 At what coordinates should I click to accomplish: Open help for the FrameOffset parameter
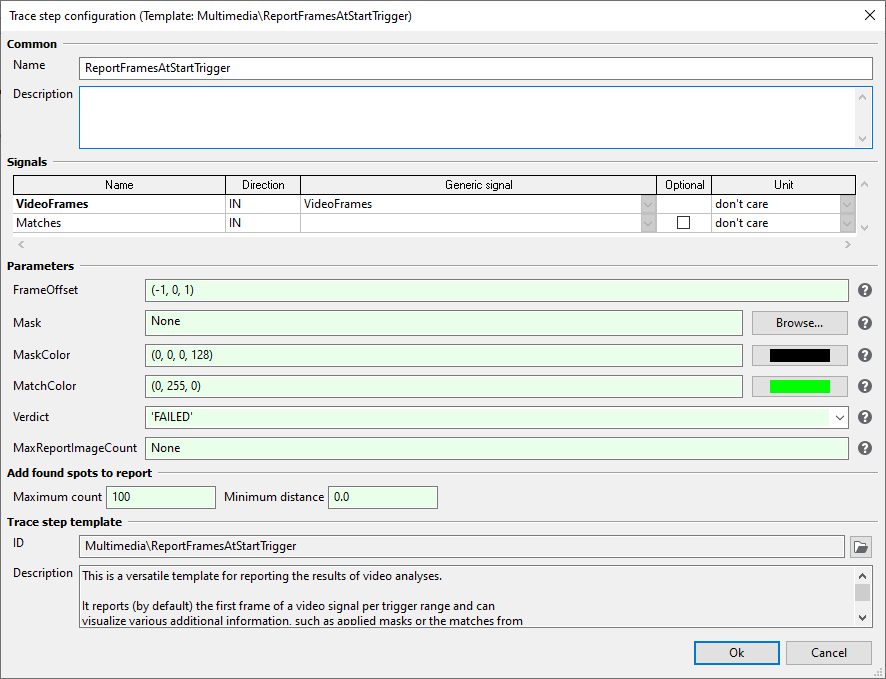tap(865, 290)
